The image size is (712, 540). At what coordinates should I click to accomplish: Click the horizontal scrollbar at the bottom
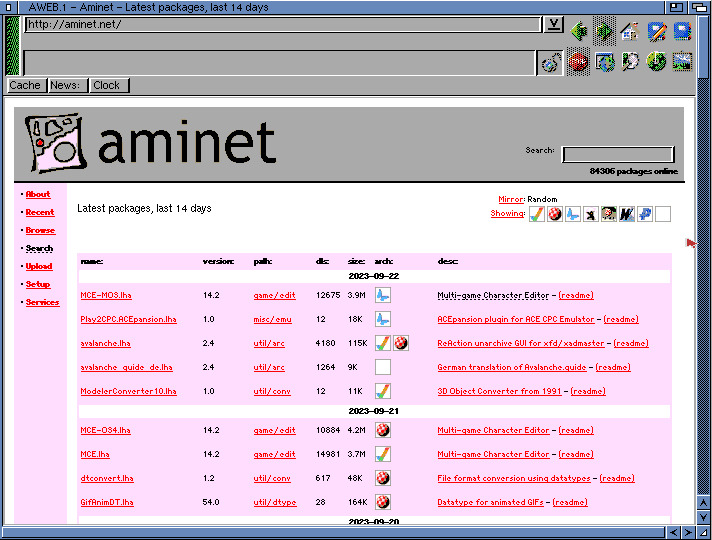[x=334, y=532]
